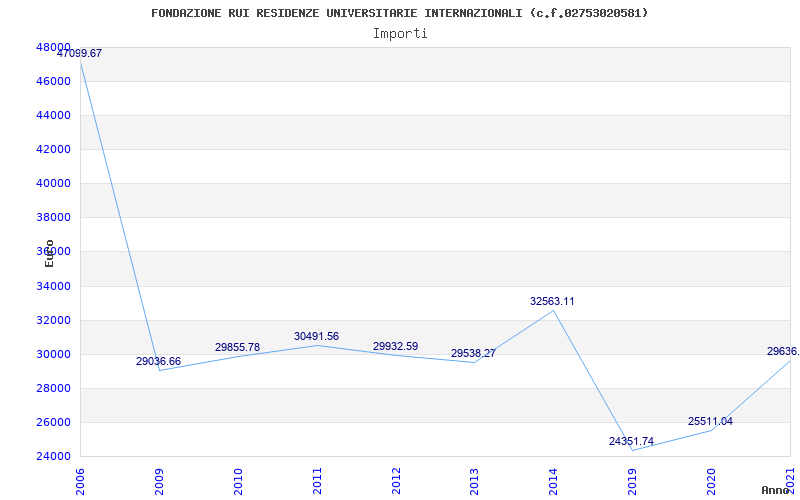Click data label 29036.66
This screenshot has width=800, height=500.
[158, 361]
